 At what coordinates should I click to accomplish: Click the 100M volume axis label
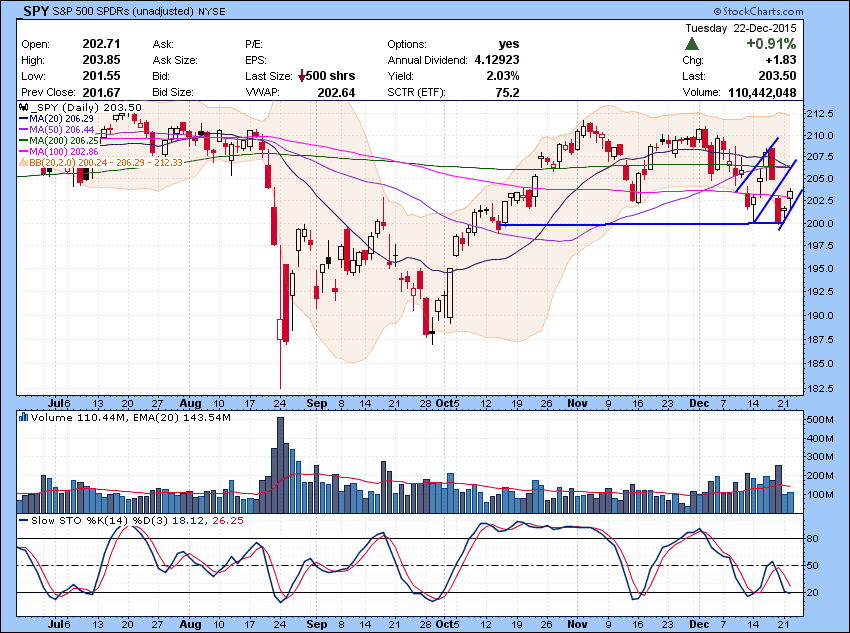[820, 495]
